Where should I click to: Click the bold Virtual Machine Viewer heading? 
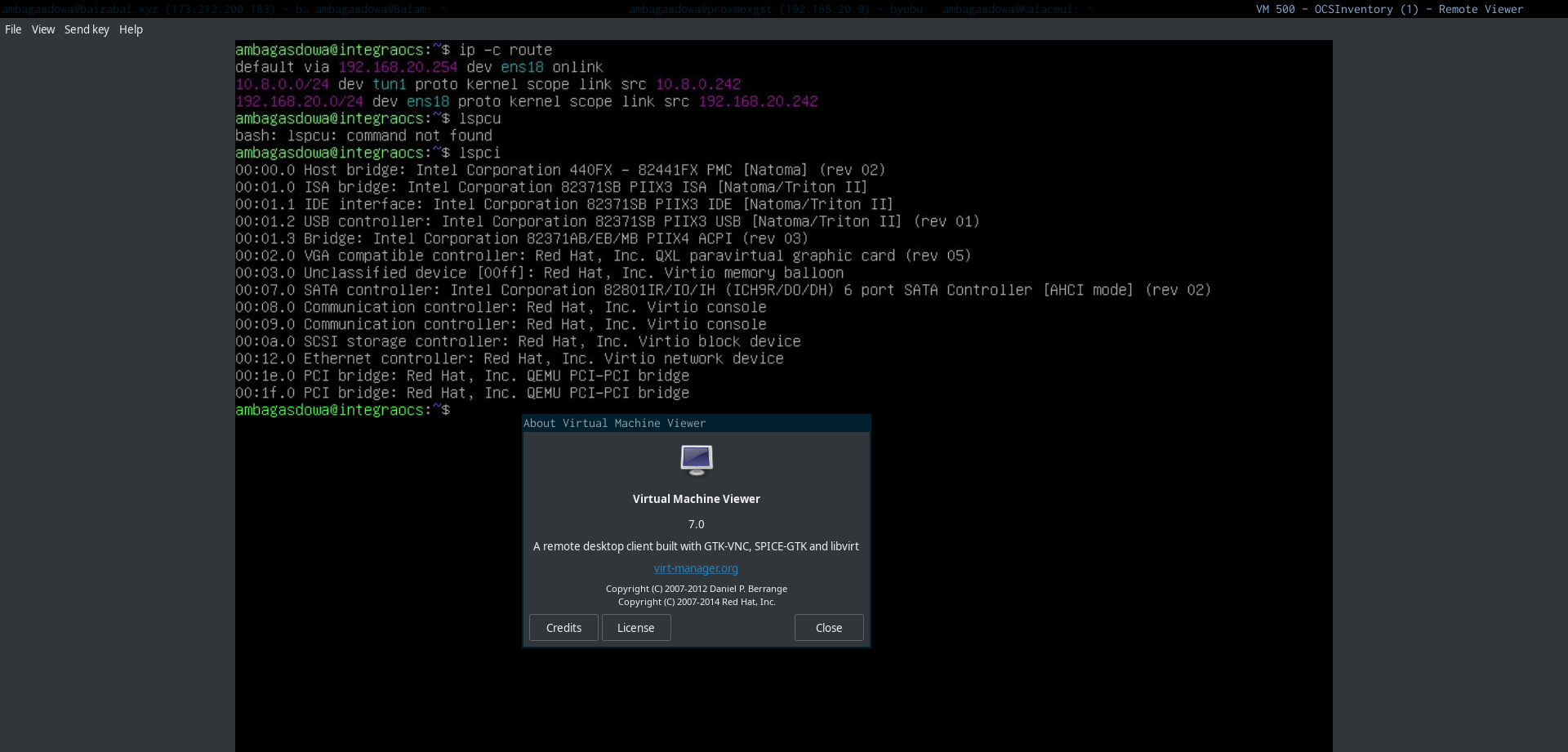pyautogui.click(x=696, y=499)
